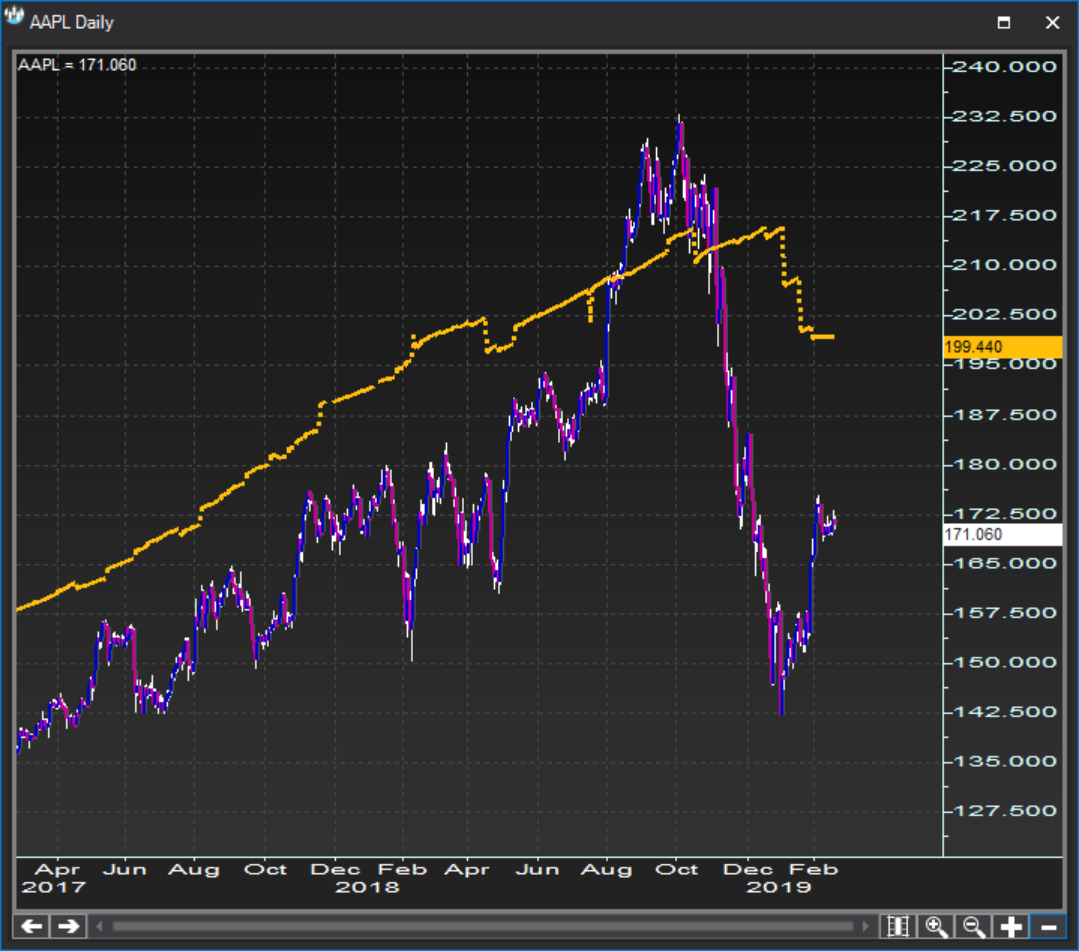The image size is (1079, 951).
Task: Click the horizontal scrollbar right arrow
Action: pyautogui.click(x=866, y=927)
